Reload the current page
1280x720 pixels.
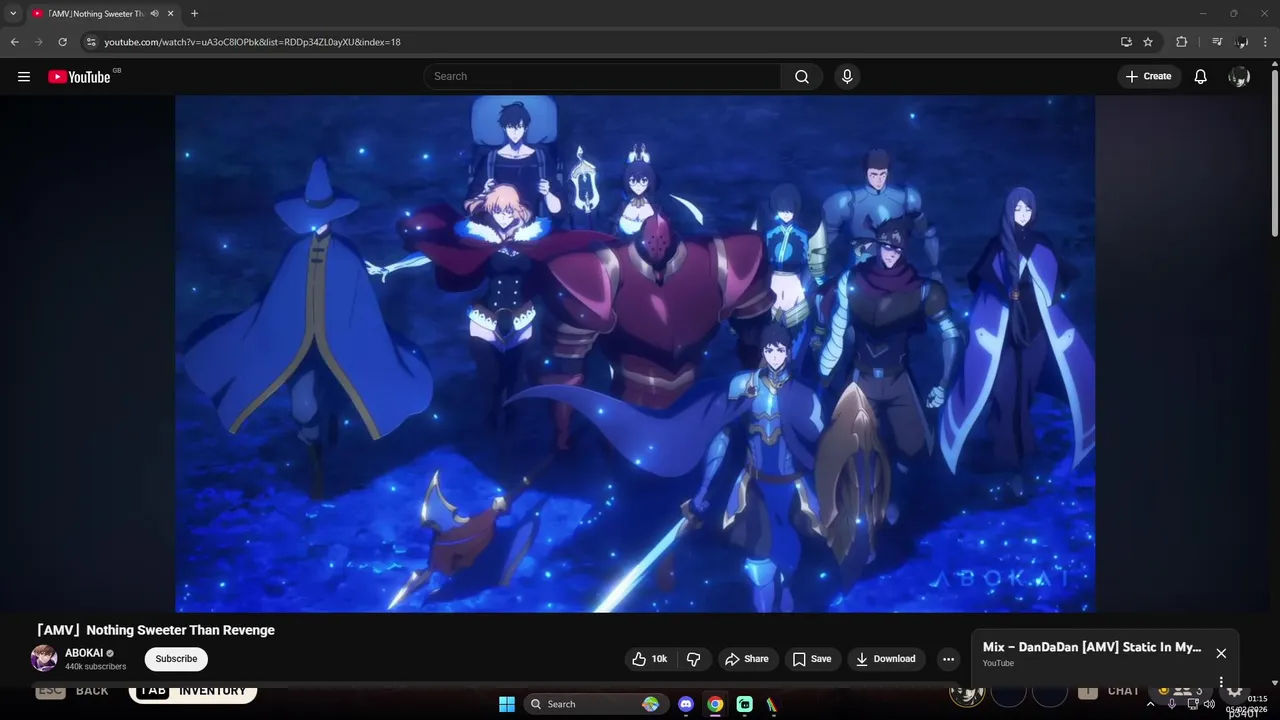click(x=62, y=42)
